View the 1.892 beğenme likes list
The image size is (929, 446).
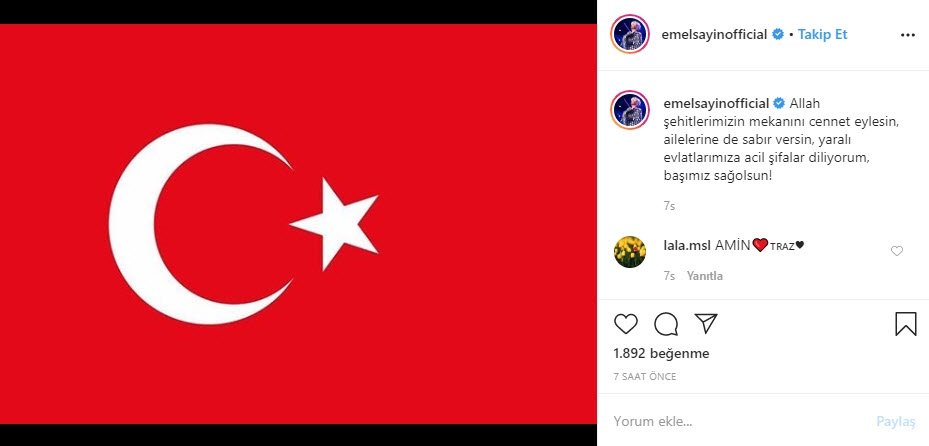click(661, 354)
